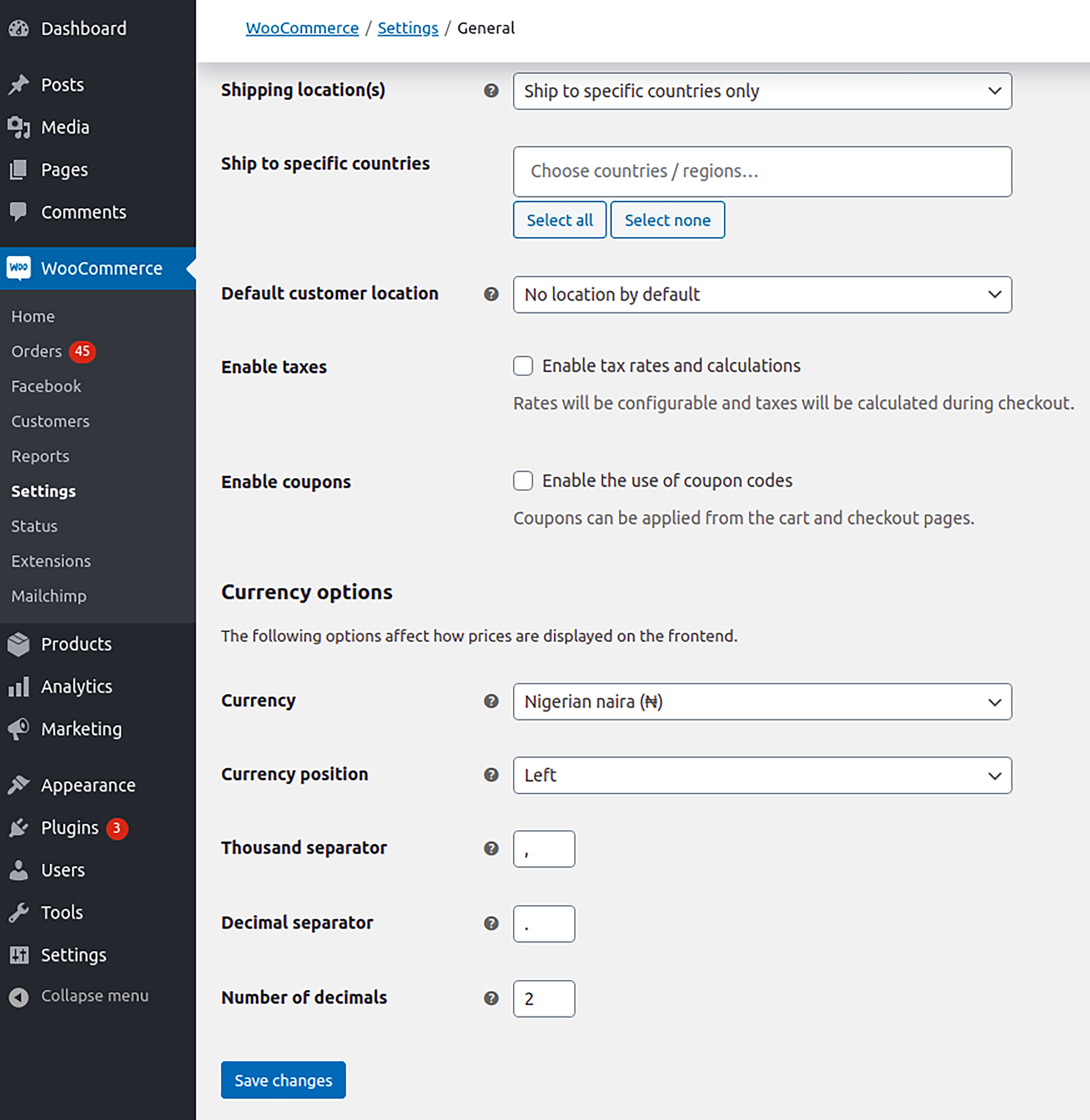Open Orders submenu item
The width and height of the screenshot is (1090, 1120).
point(37,351)
